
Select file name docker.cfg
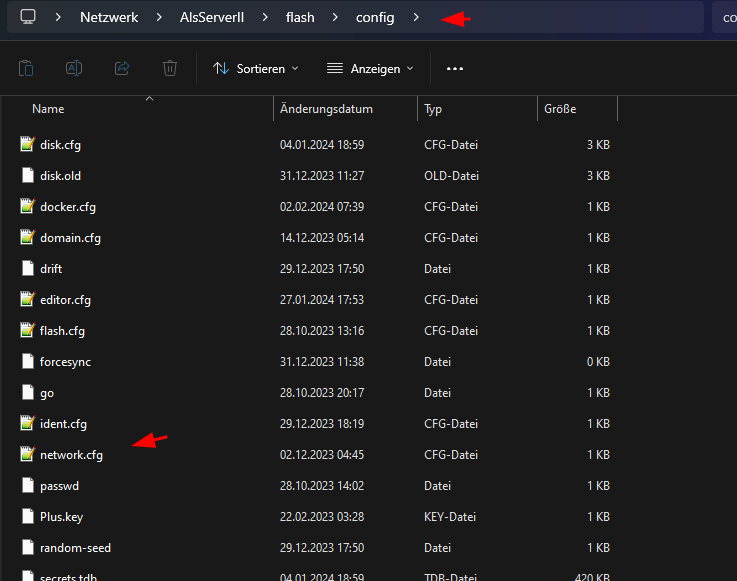tap(68, 207)
